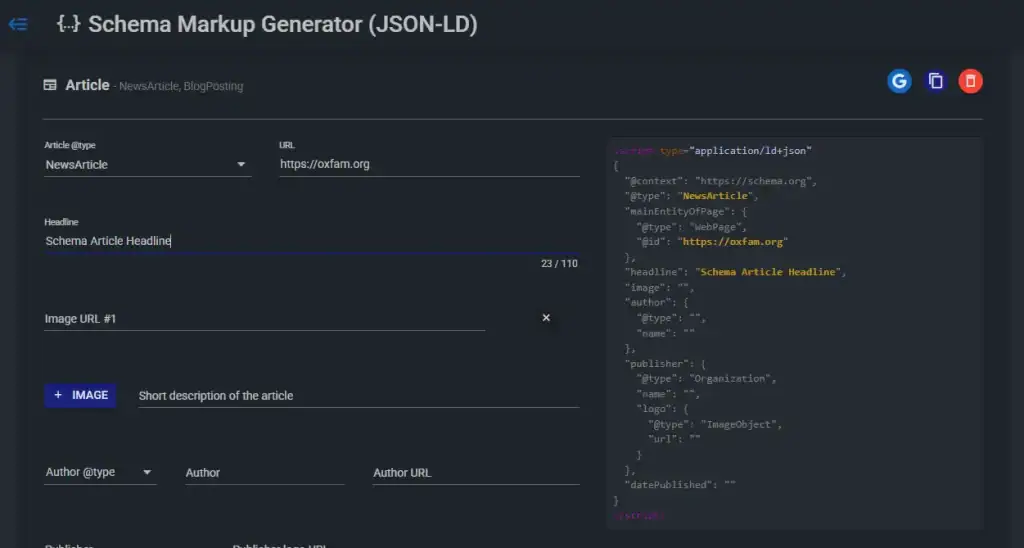The image size is (1024, 548).
Task: Click the back menu arrow icon
Action: click(x=18, y=25)
